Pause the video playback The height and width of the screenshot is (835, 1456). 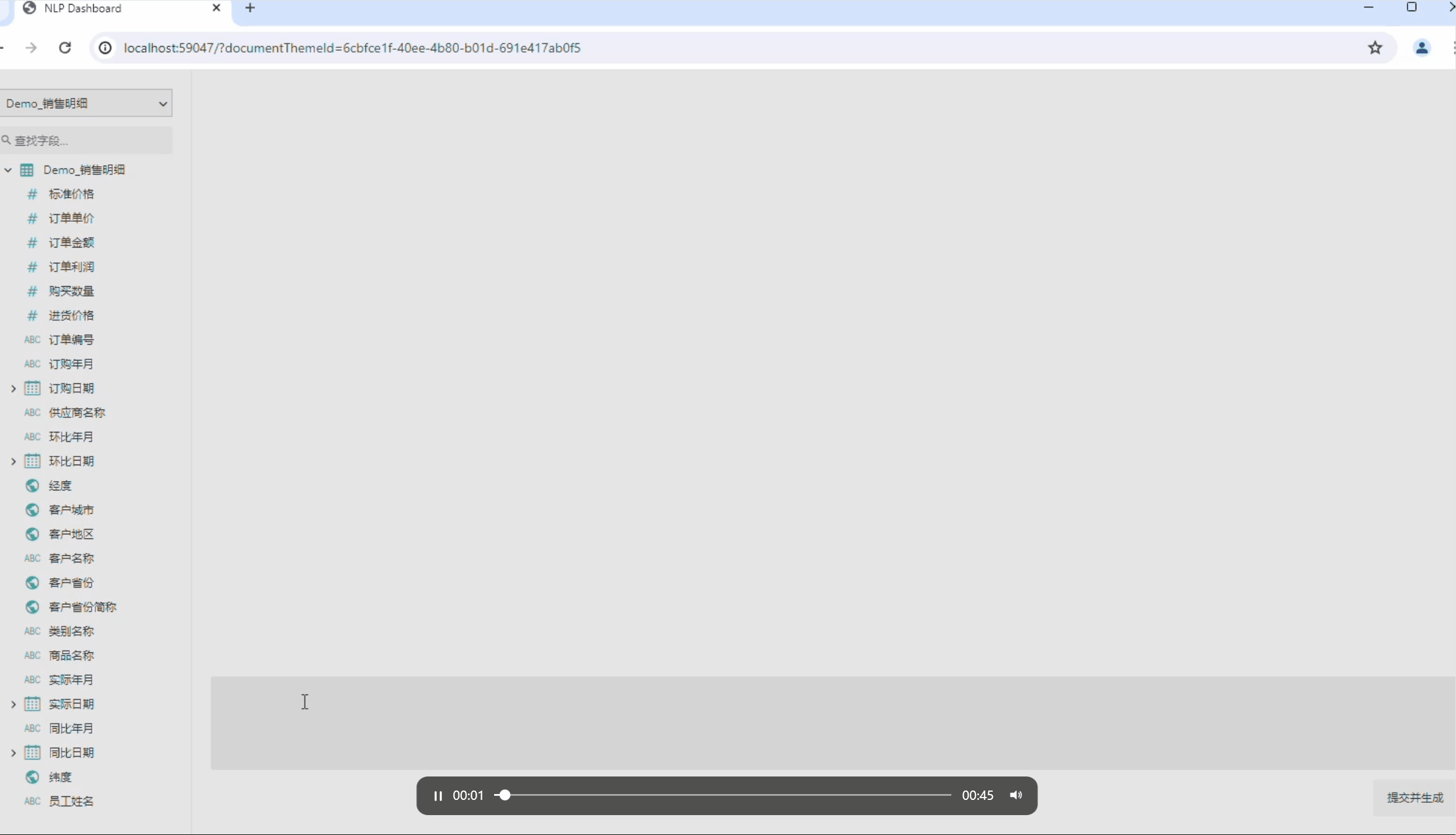tap(437, 796)
